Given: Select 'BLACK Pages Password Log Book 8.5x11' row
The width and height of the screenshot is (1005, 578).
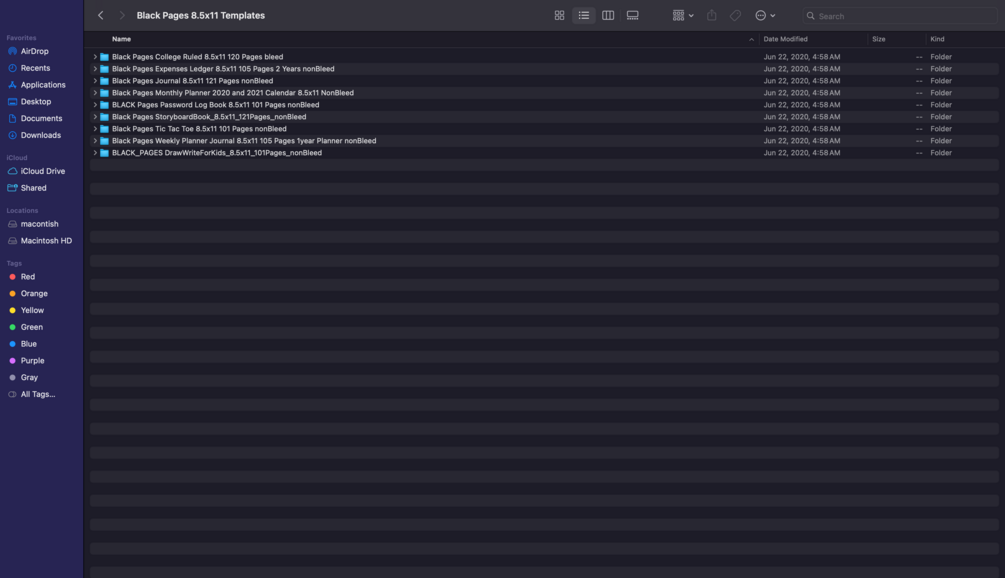Looking at the screenshot, I should 544,105.
